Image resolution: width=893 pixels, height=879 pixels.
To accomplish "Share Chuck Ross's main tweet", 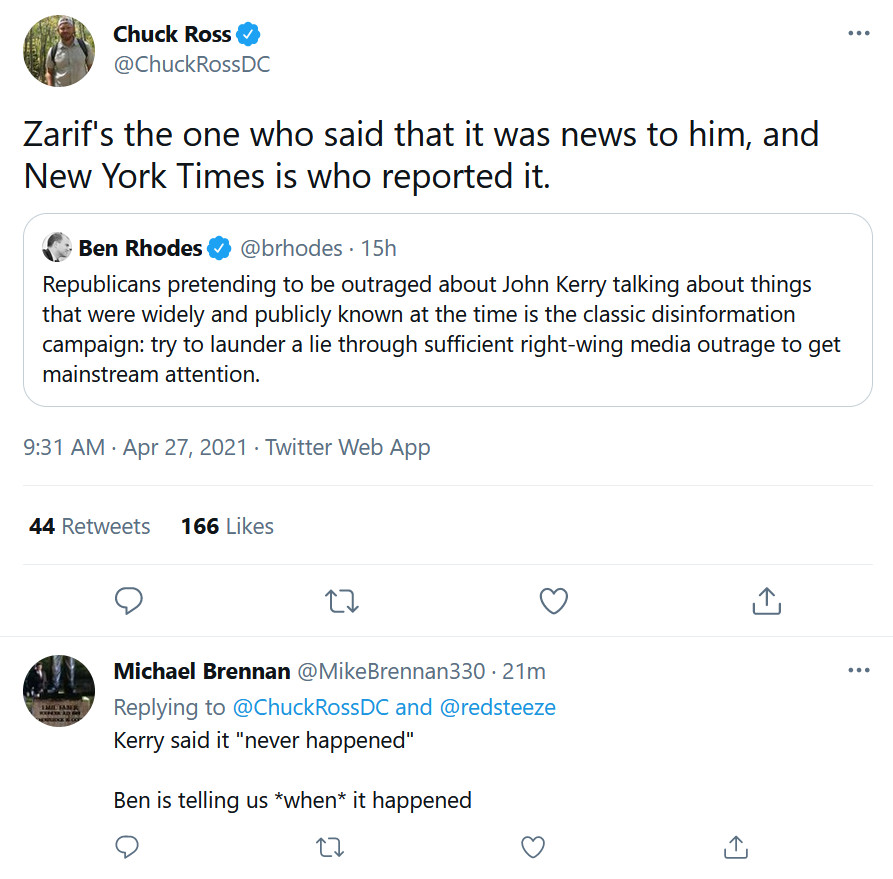I will (x=765, y=600).
